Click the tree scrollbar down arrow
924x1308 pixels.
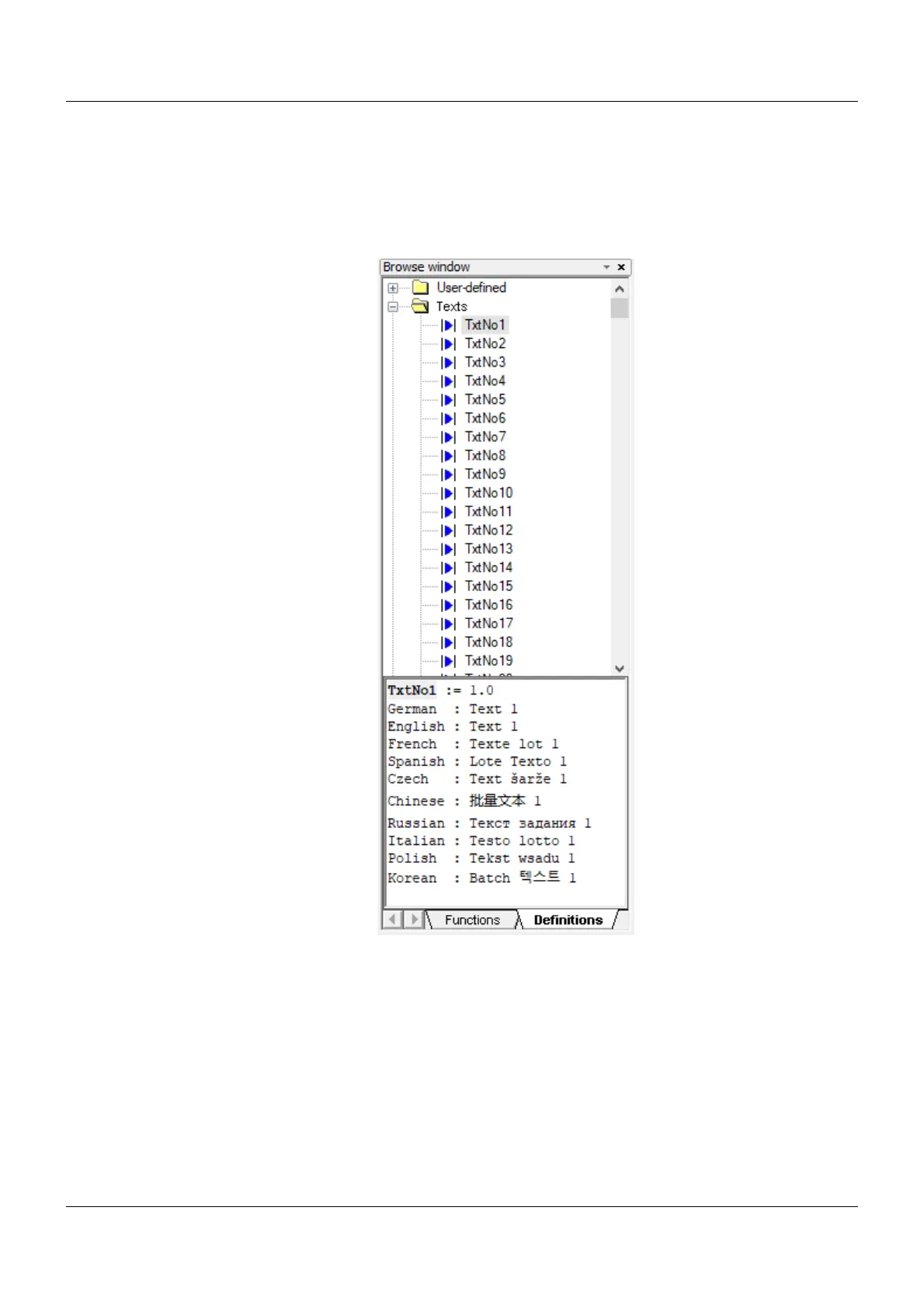[619, 669]
